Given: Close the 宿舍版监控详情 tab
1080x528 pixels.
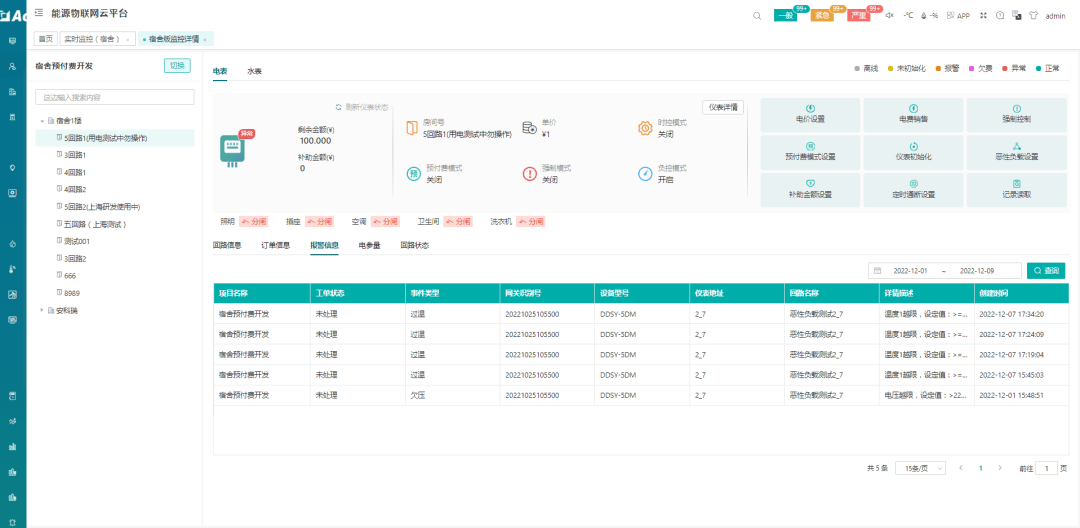Looking at the screenshot, I should [x=205, y=40].
